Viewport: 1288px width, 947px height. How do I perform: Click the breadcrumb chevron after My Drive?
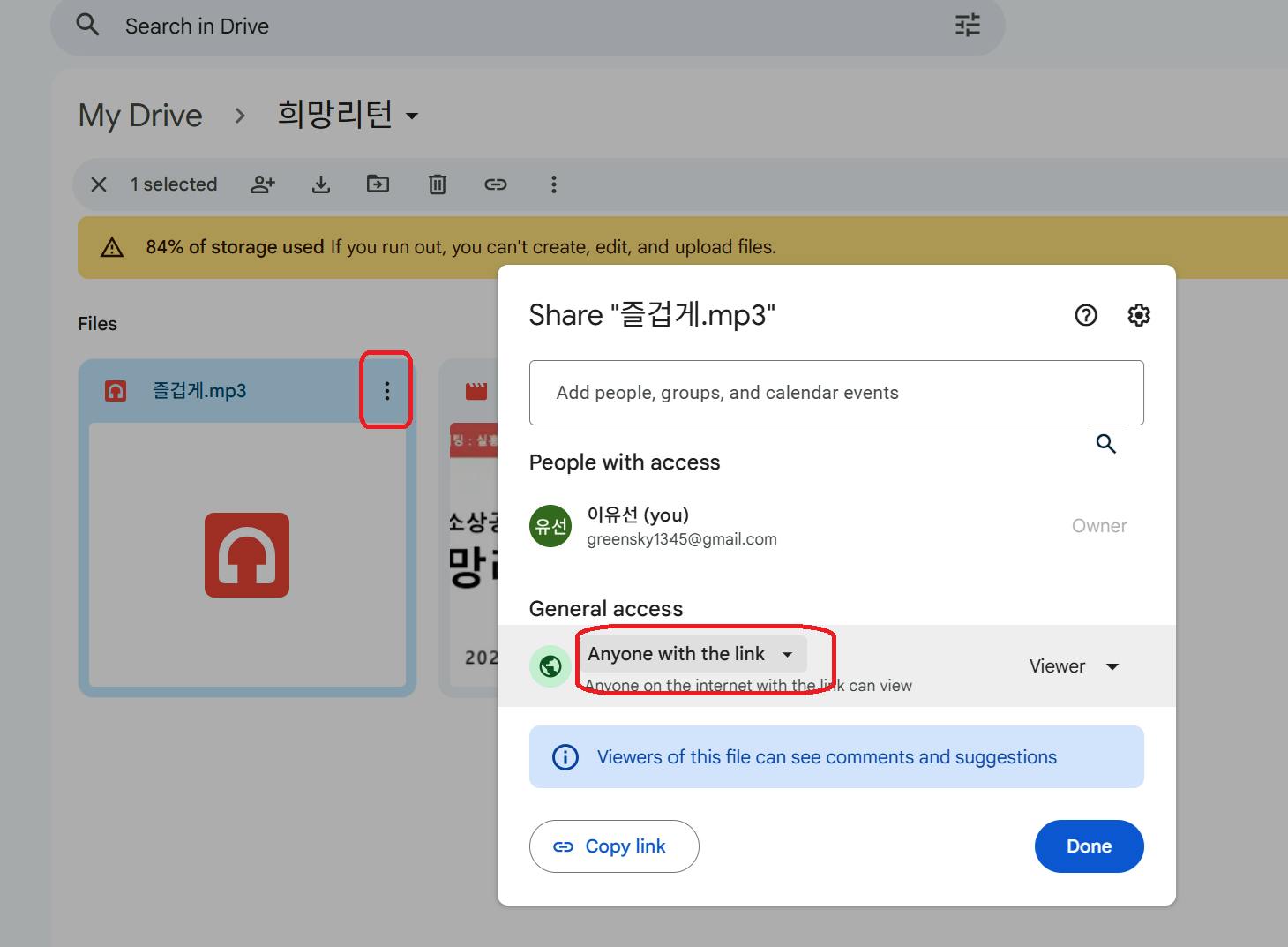tap(240, 116)
